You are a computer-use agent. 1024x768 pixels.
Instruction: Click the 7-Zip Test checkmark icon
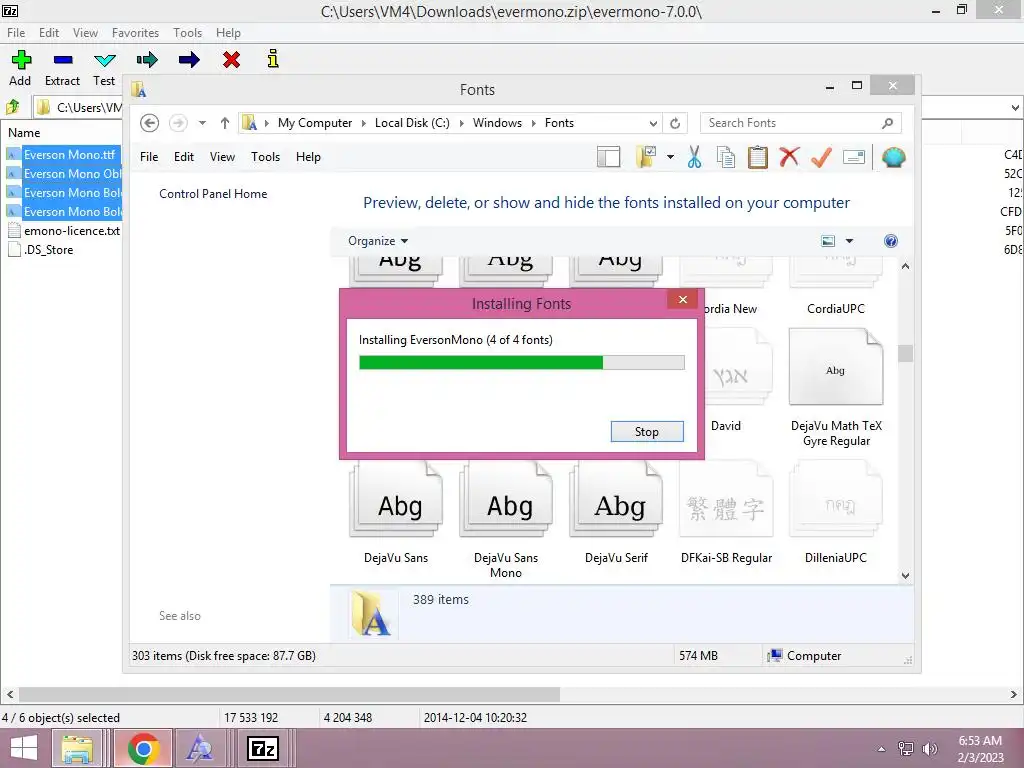click(x=104, y=60)
